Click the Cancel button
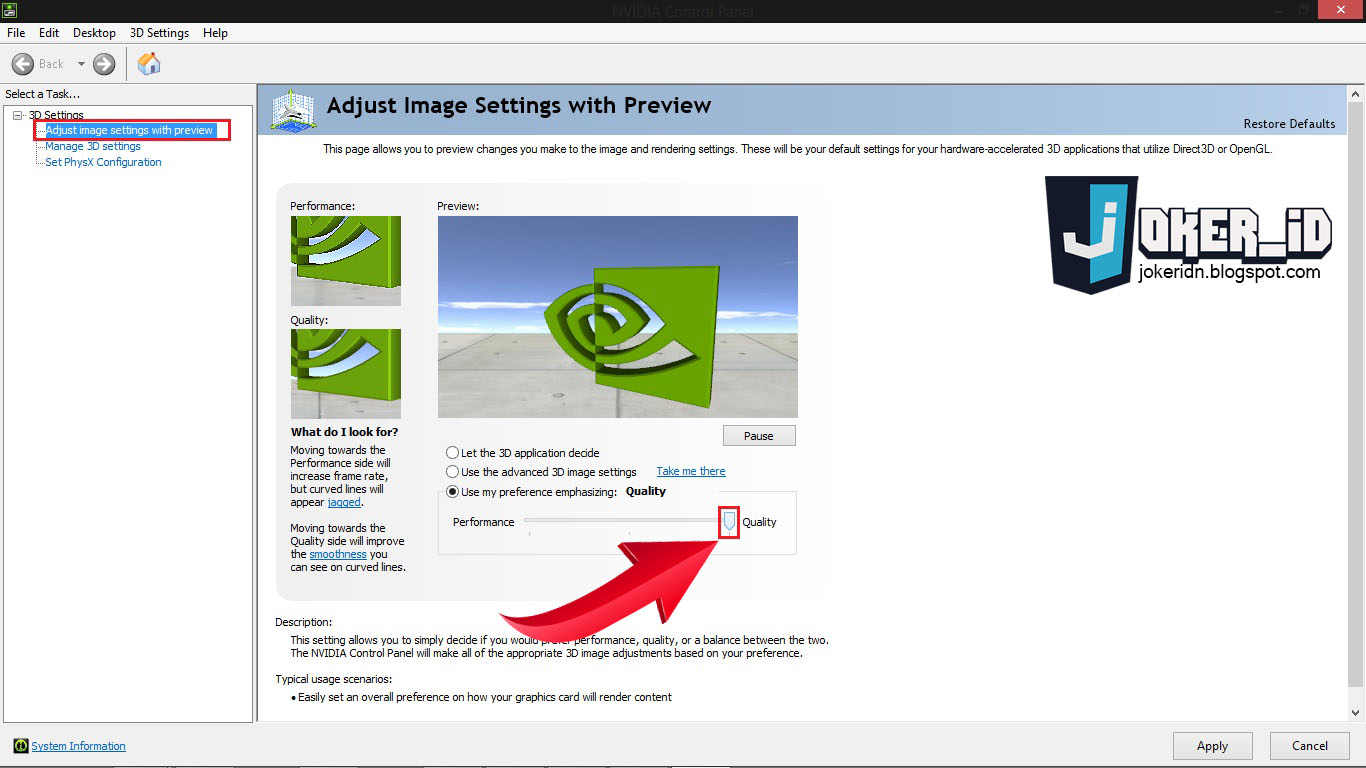Screen dimensions: 1366x768 pyautogui.click(x=1309, y=746)
